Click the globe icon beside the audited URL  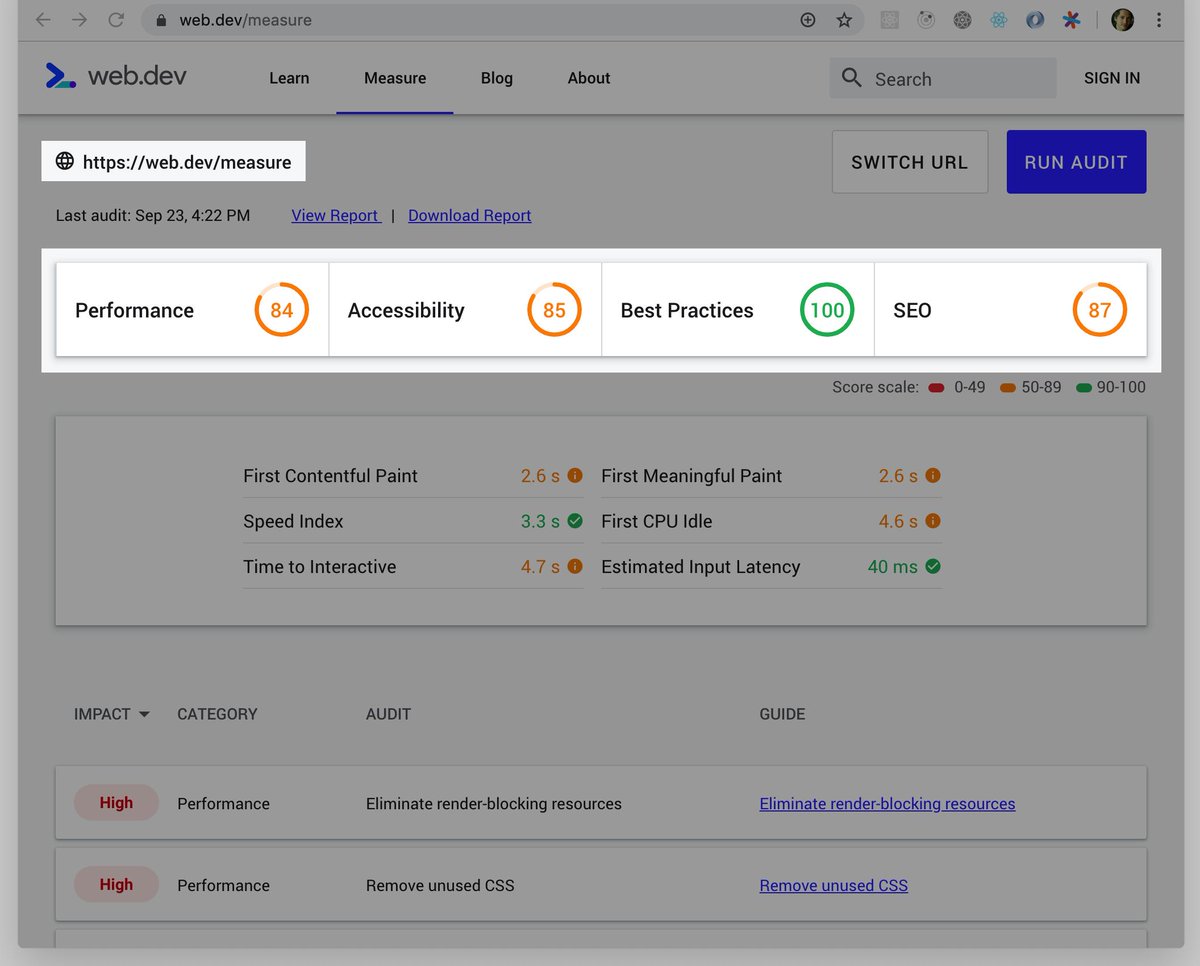(64, 161)
